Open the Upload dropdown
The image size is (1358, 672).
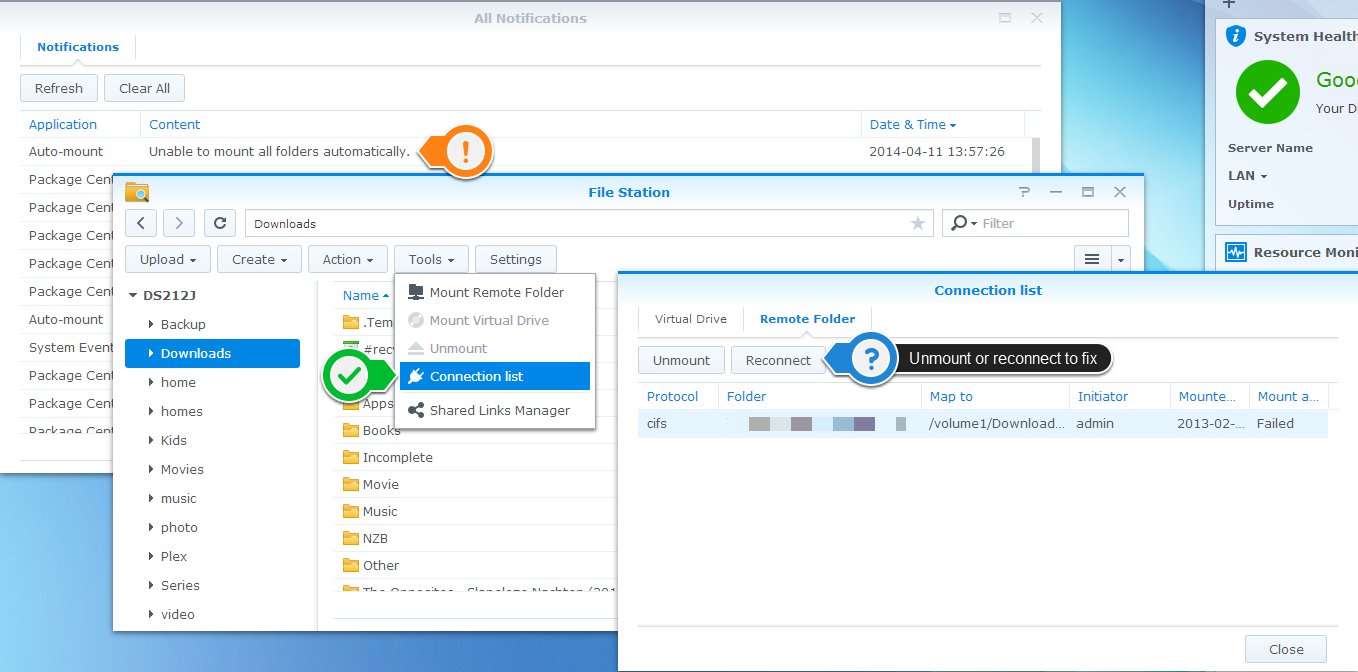click(x=167, y=259)
